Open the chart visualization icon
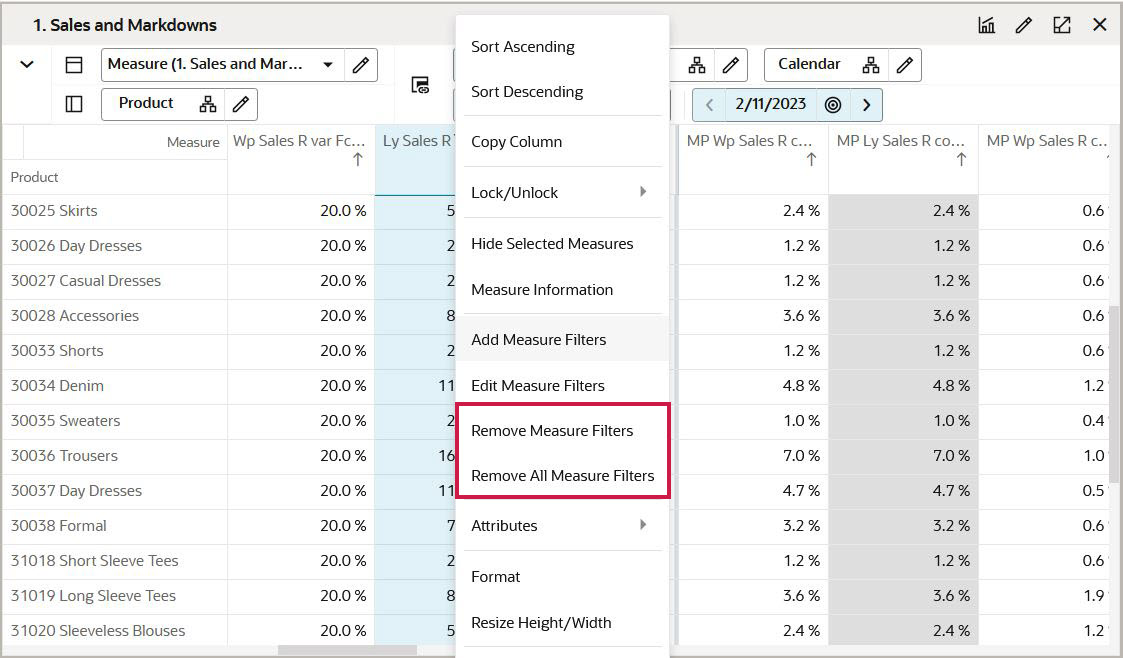This screenshot has width=1123, height=658. point(986,24)
